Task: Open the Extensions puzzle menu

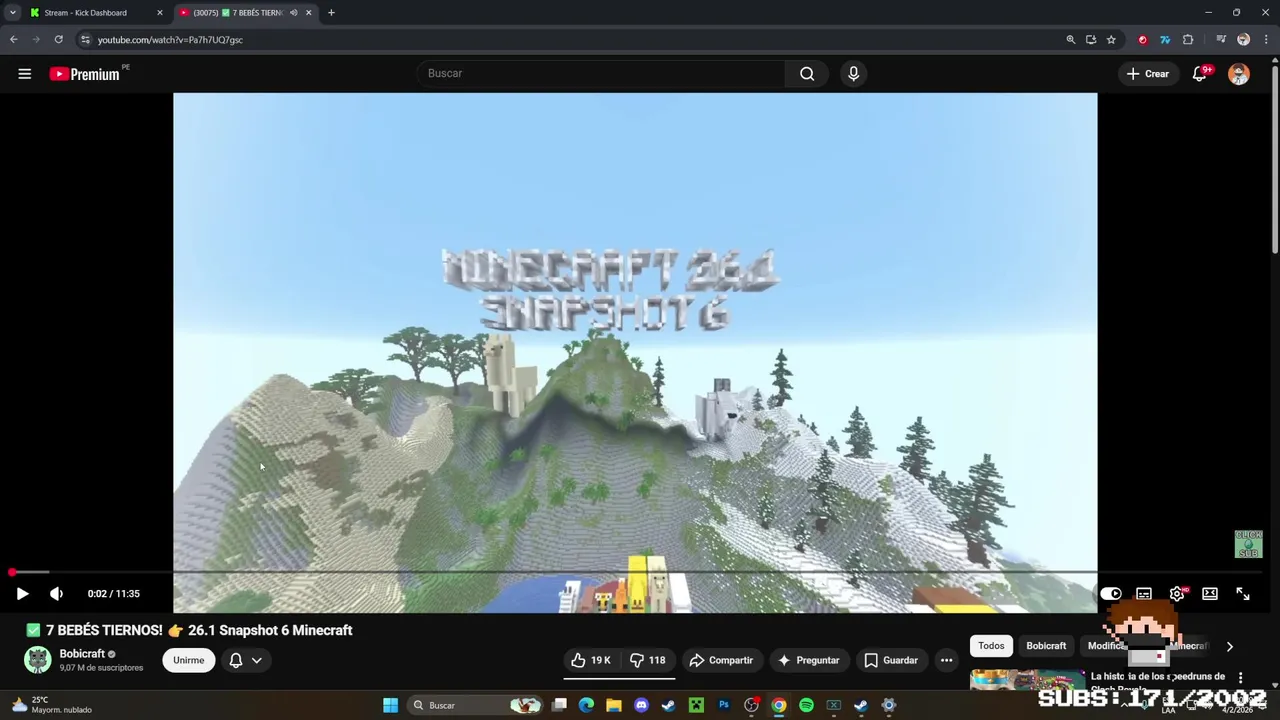Action: click(1188, 40)
